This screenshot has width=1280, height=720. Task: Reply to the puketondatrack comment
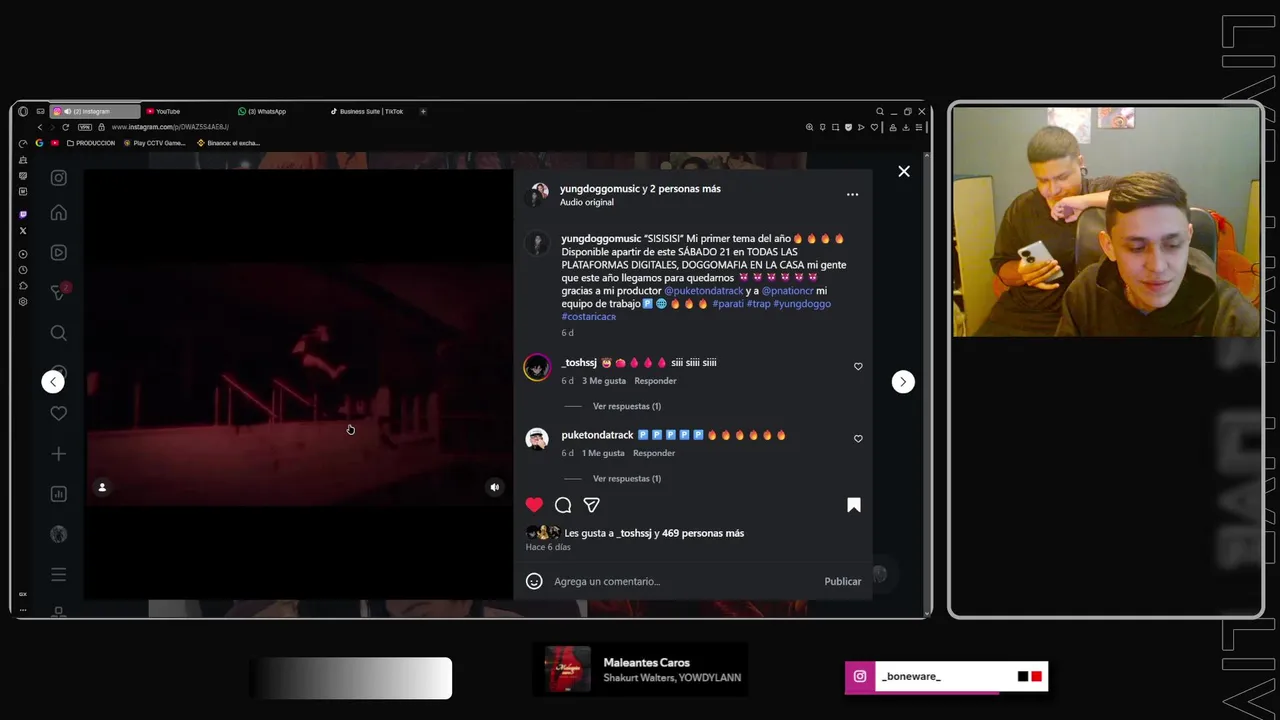[x=654, y=453]
